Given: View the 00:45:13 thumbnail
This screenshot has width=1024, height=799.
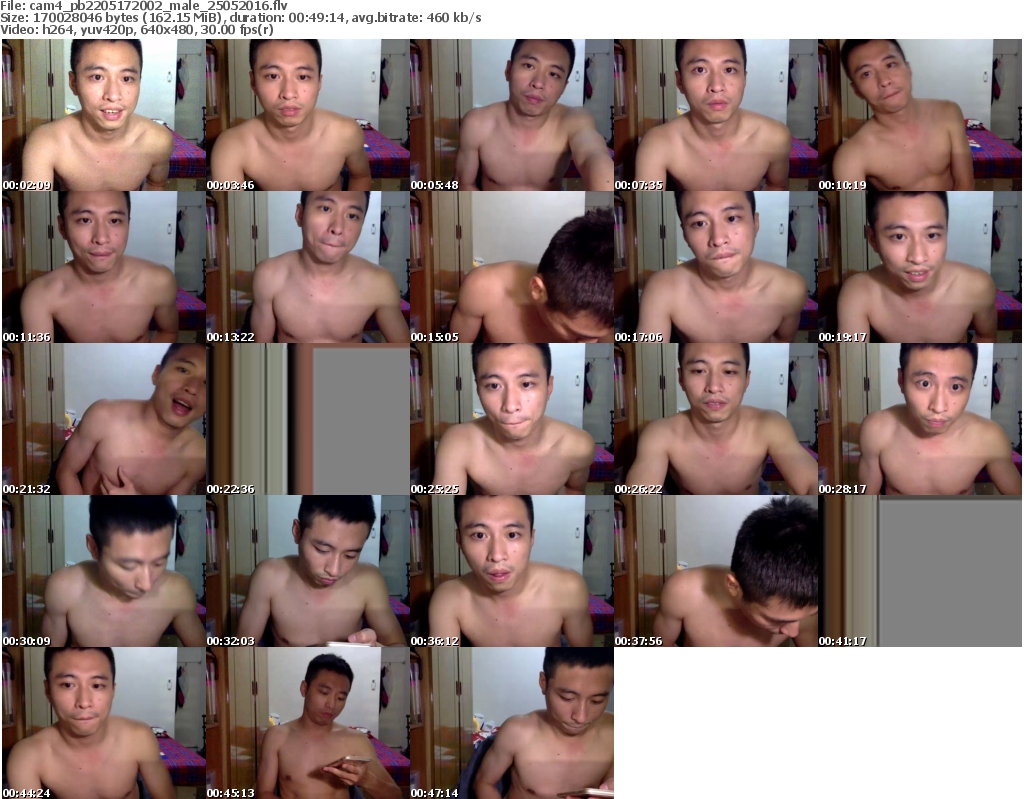Looking at the screenshot, I should coord(308,723).
